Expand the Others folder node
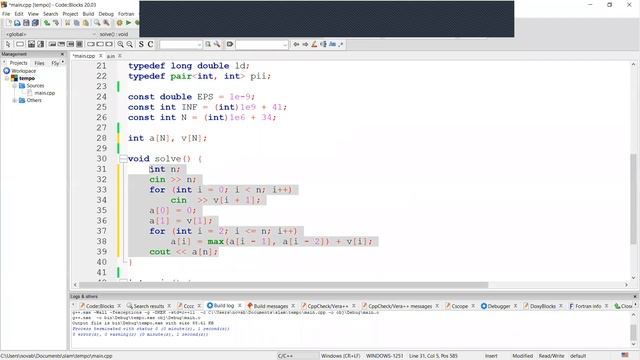 pyautogui.click(x=14, y=100)
